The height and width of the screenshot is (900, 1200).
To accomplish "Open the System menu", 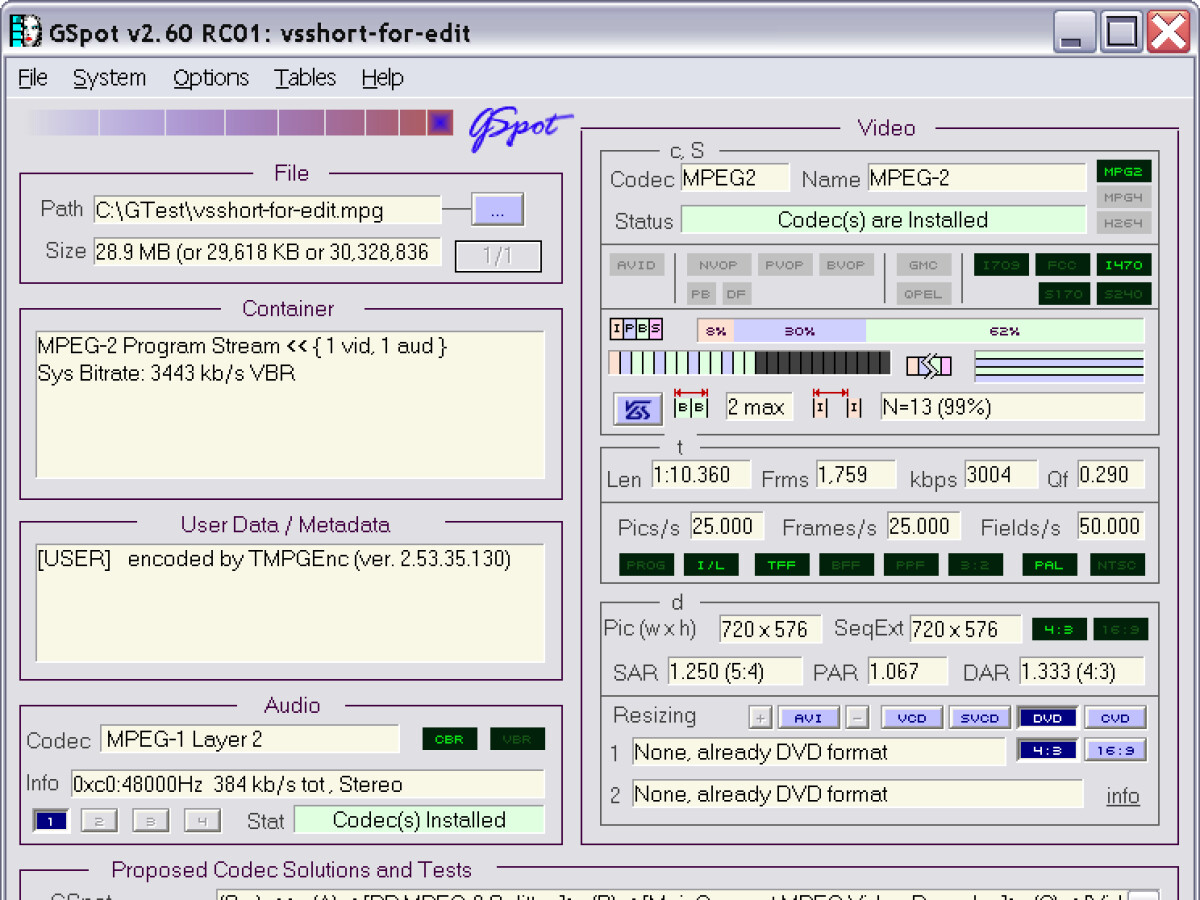I will coord(109,78).
